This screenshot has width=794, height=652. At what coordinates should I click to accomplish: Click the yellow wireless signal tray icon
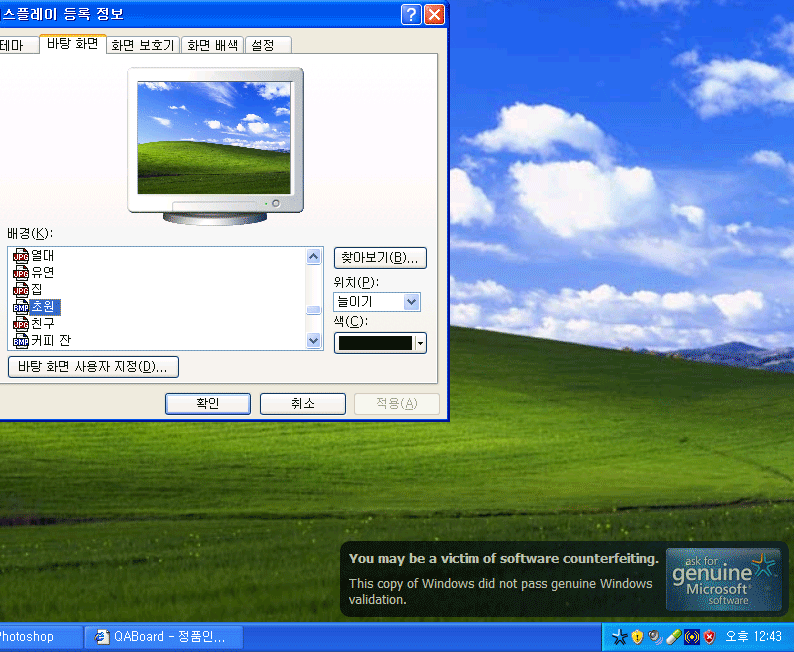click(x=692, y=637)
